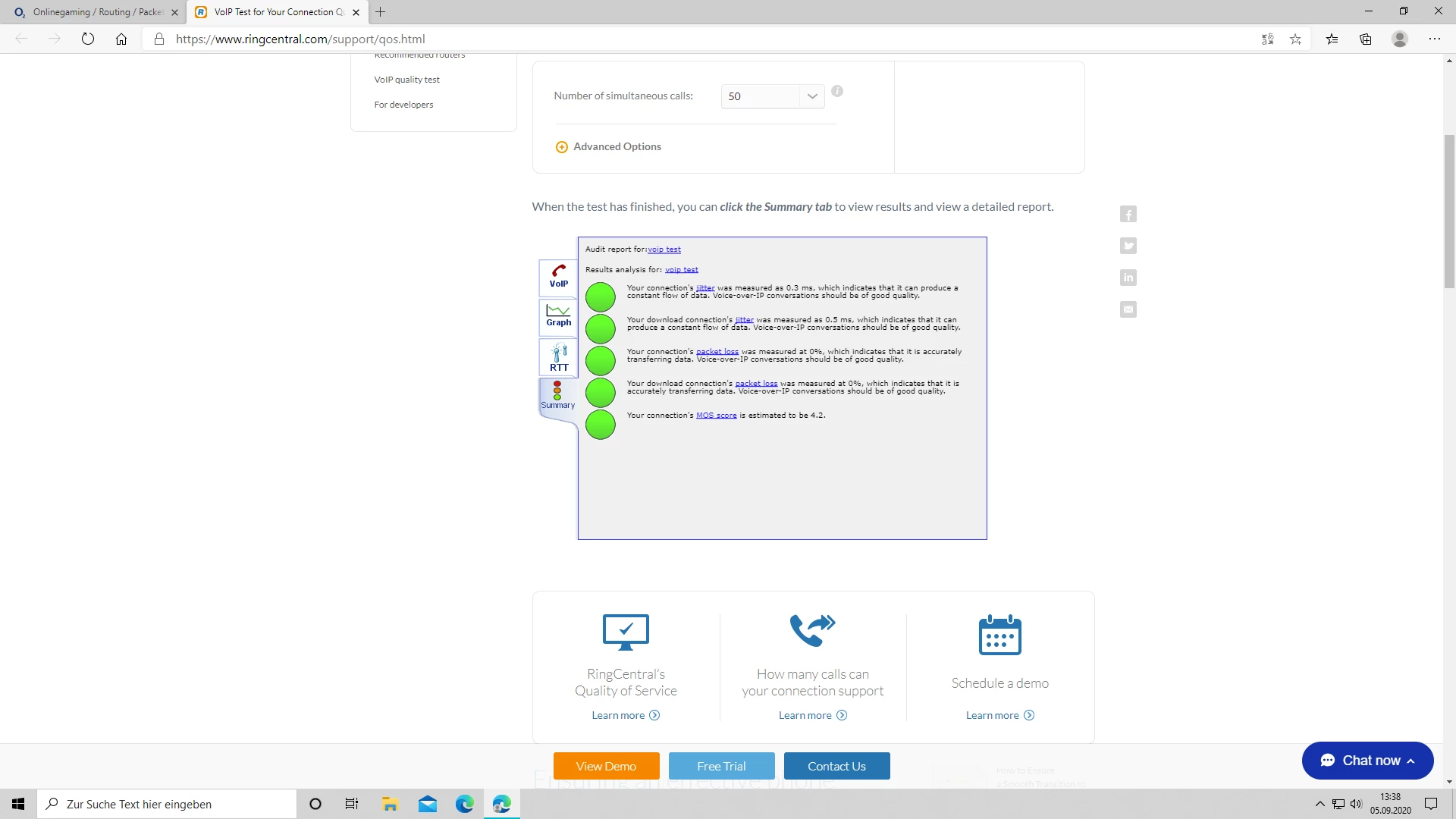Click the LinkedIn share icon
The image size is (1456, 819).
tap(1128, 278)
